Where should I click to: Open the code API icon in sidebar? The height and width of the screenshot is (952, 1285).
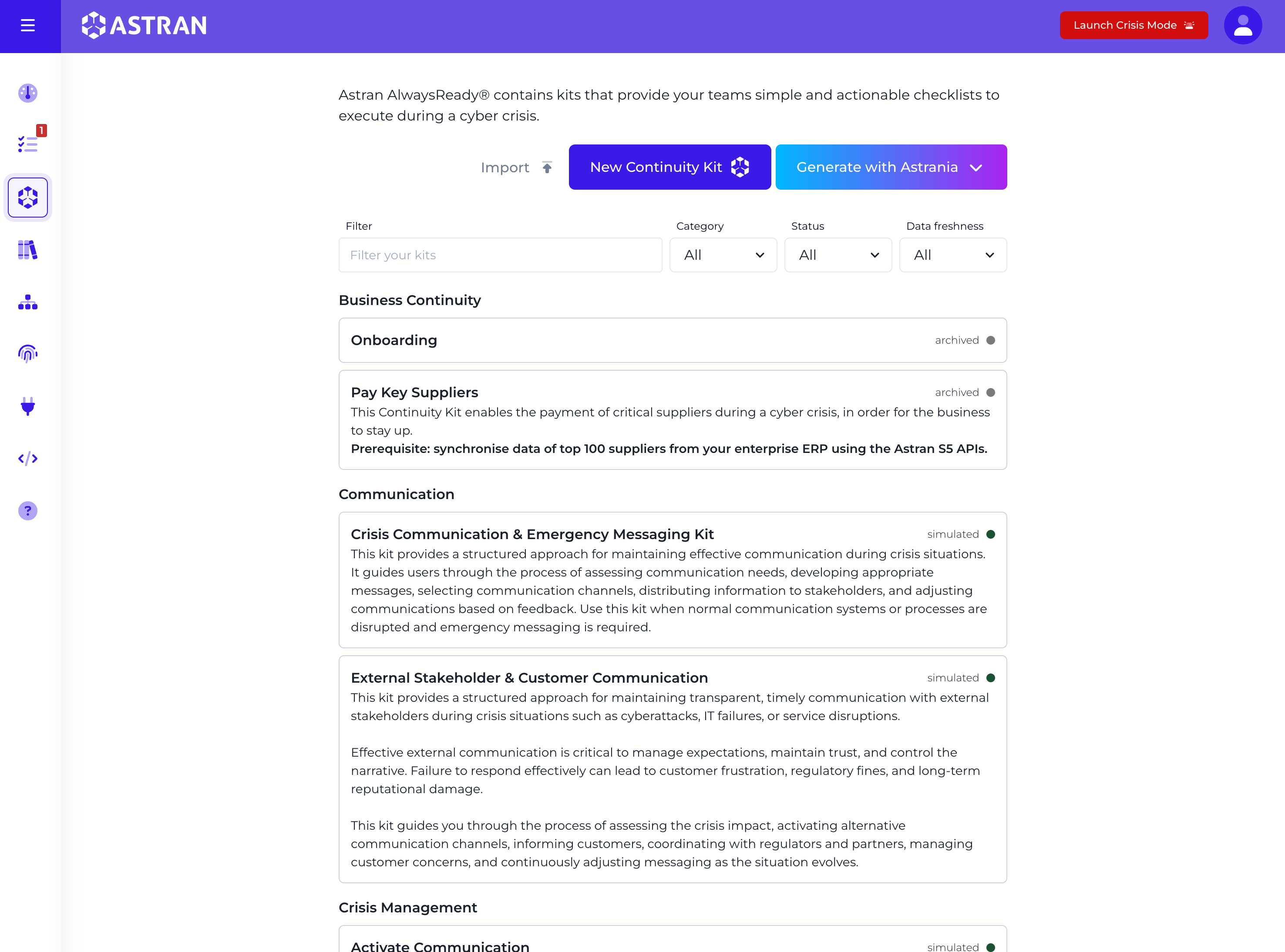(x=28, y=459)
